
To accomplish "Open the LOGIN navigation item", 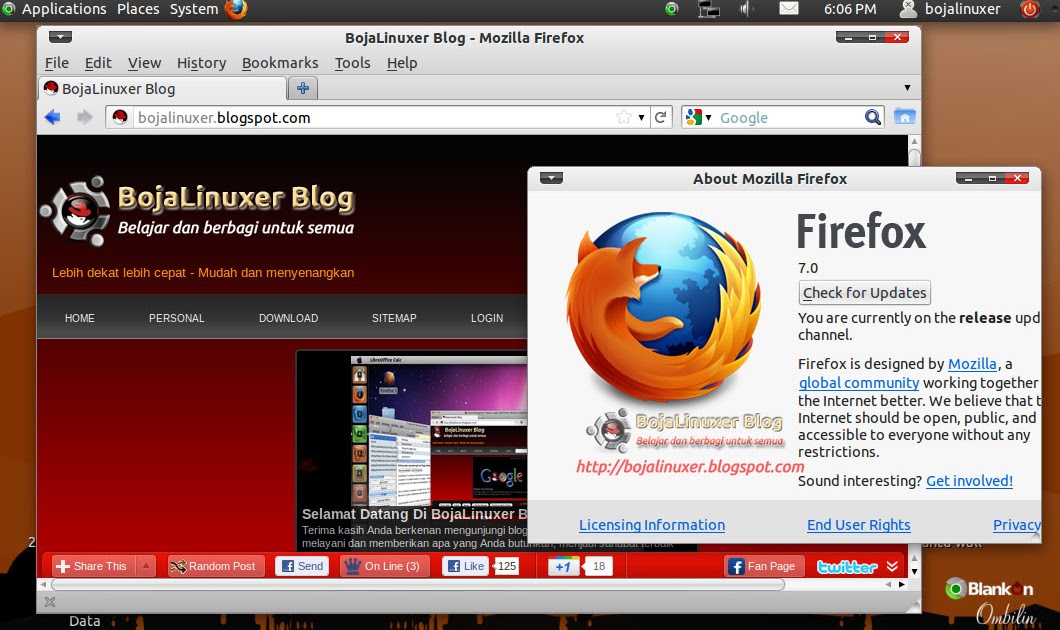I will (487, 318).
